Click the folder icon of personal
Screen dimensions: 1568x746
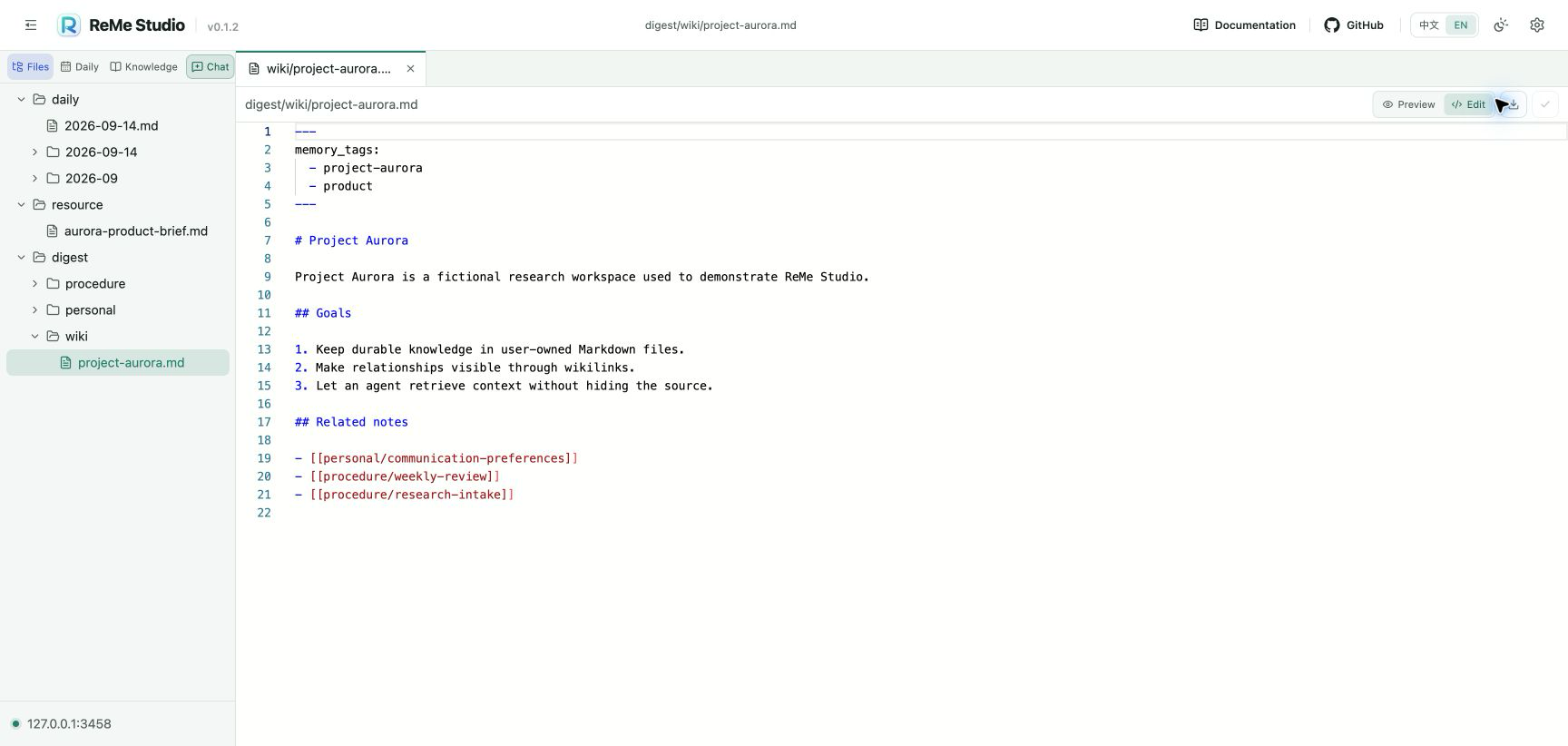click(53, 309)
